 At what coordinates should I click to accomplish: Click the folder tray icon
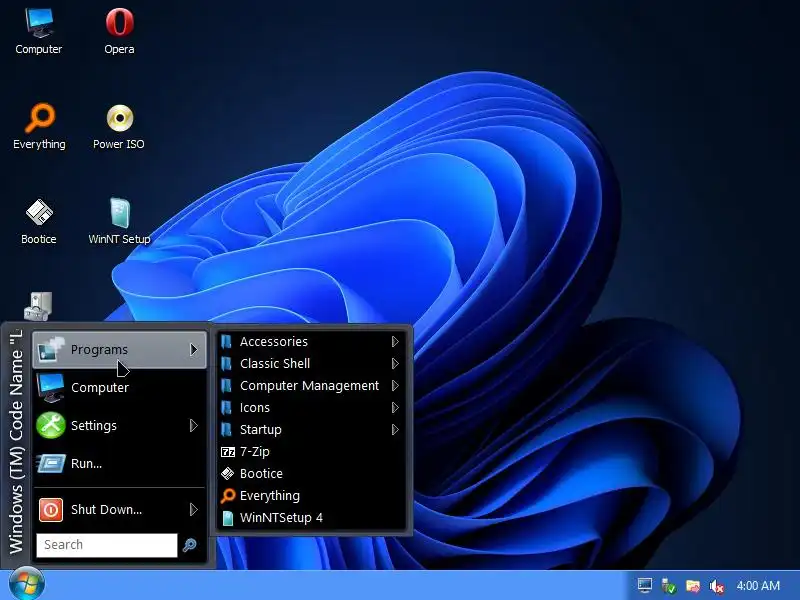click(x=693, y=586)
